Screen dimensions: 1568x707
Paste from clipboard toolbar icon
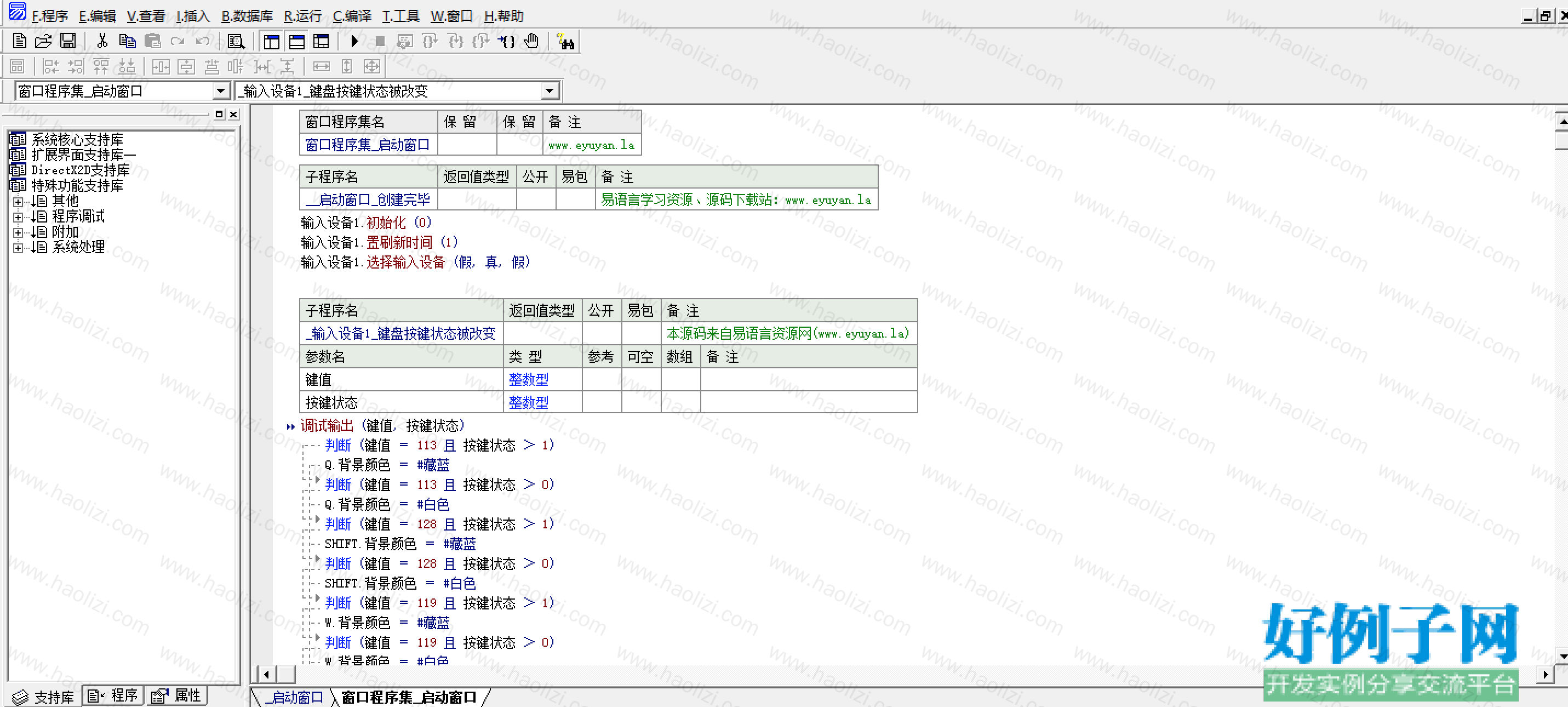pyautogui.click(x=152, y=42)
